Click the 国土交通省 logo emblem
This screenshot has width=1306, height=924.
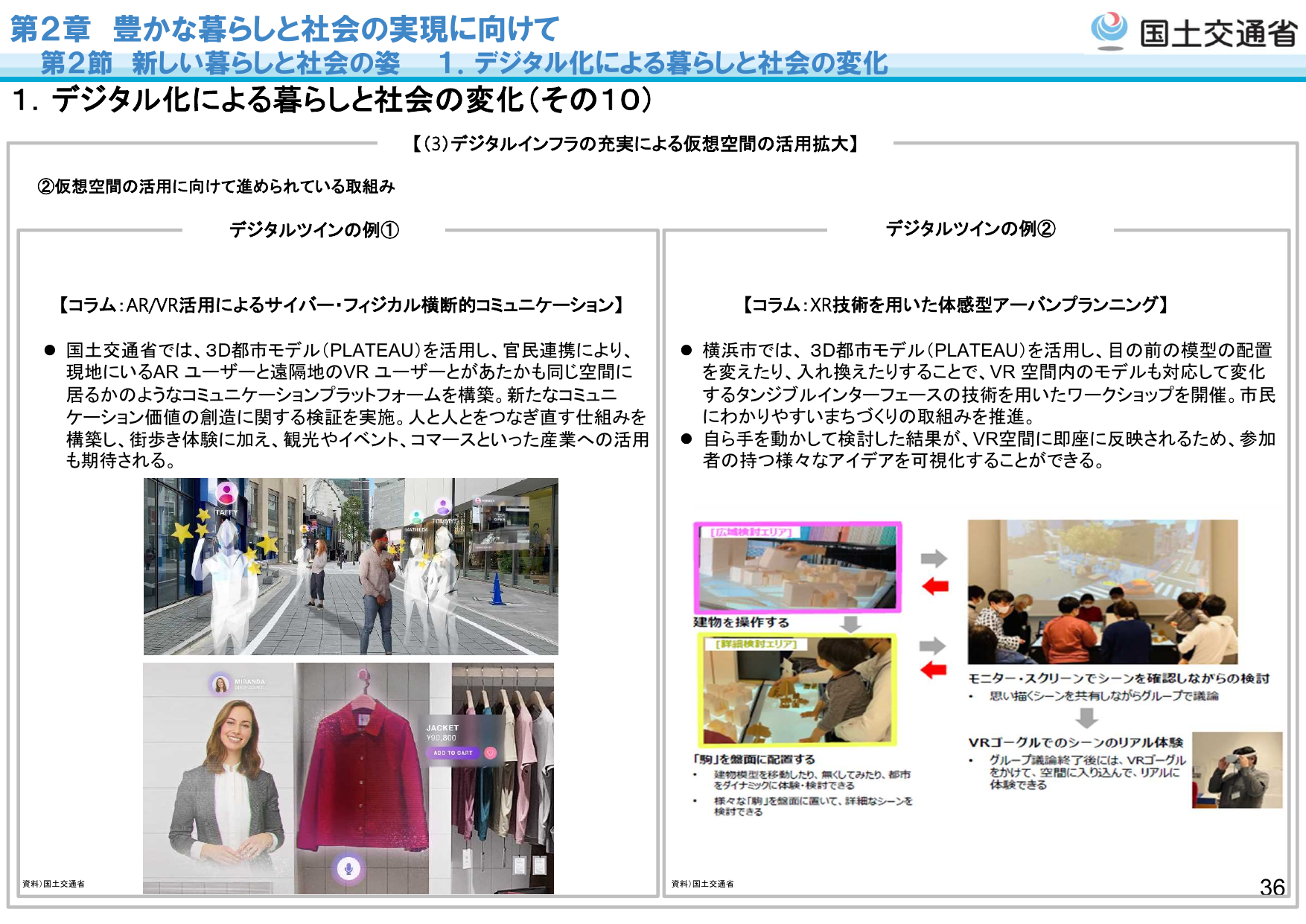pos(1109,30)
